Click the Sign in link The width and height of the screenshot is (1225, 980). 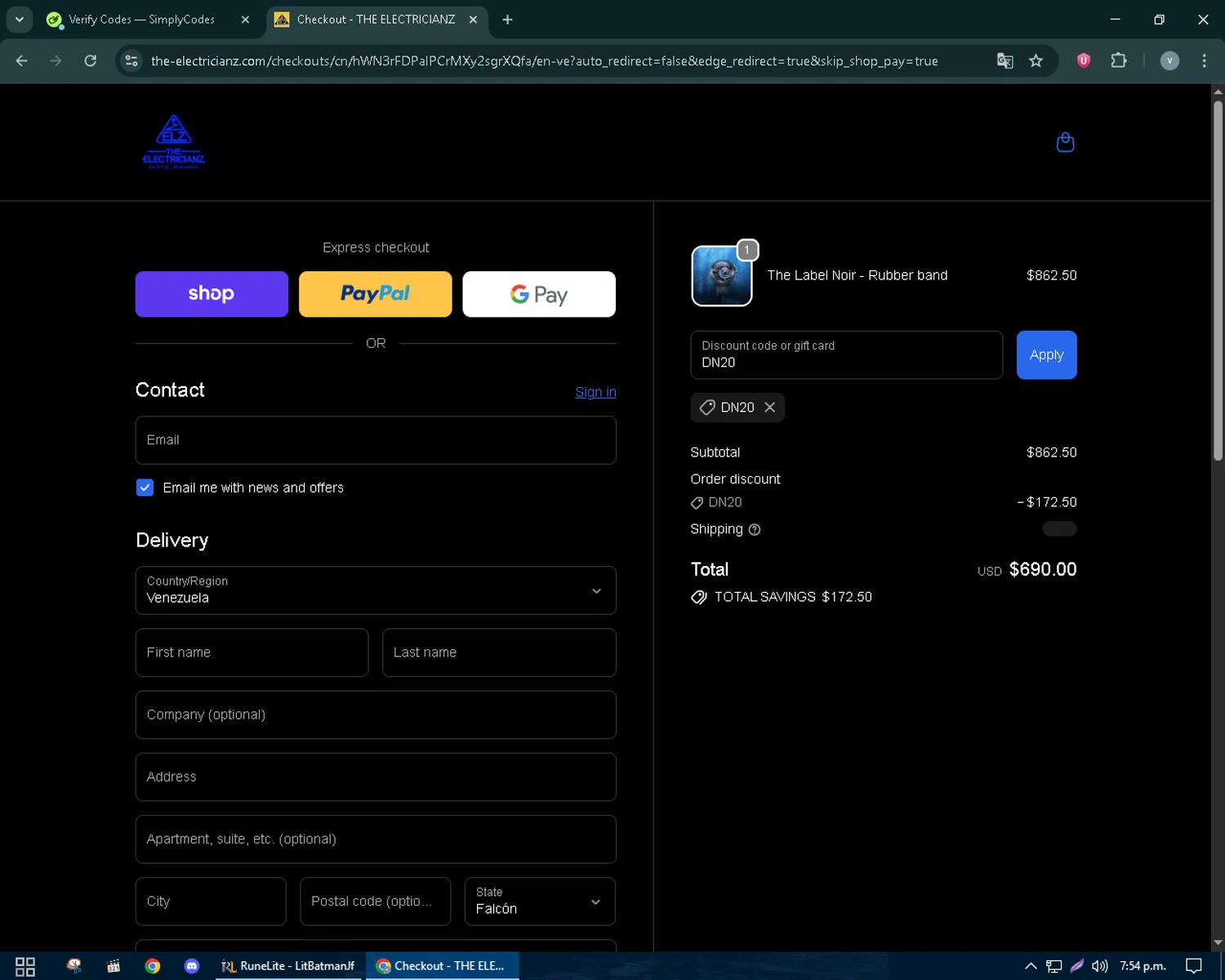595,392
